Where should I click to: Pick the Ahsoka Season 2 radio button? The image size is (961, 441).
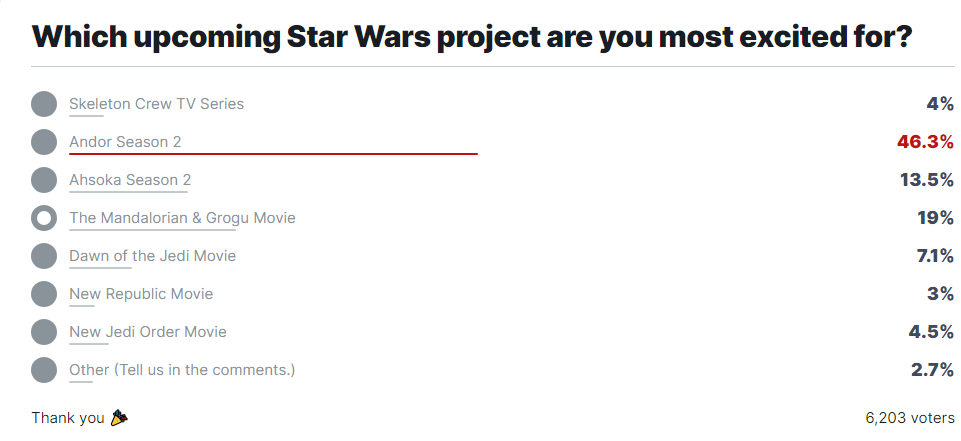point(44,180)
